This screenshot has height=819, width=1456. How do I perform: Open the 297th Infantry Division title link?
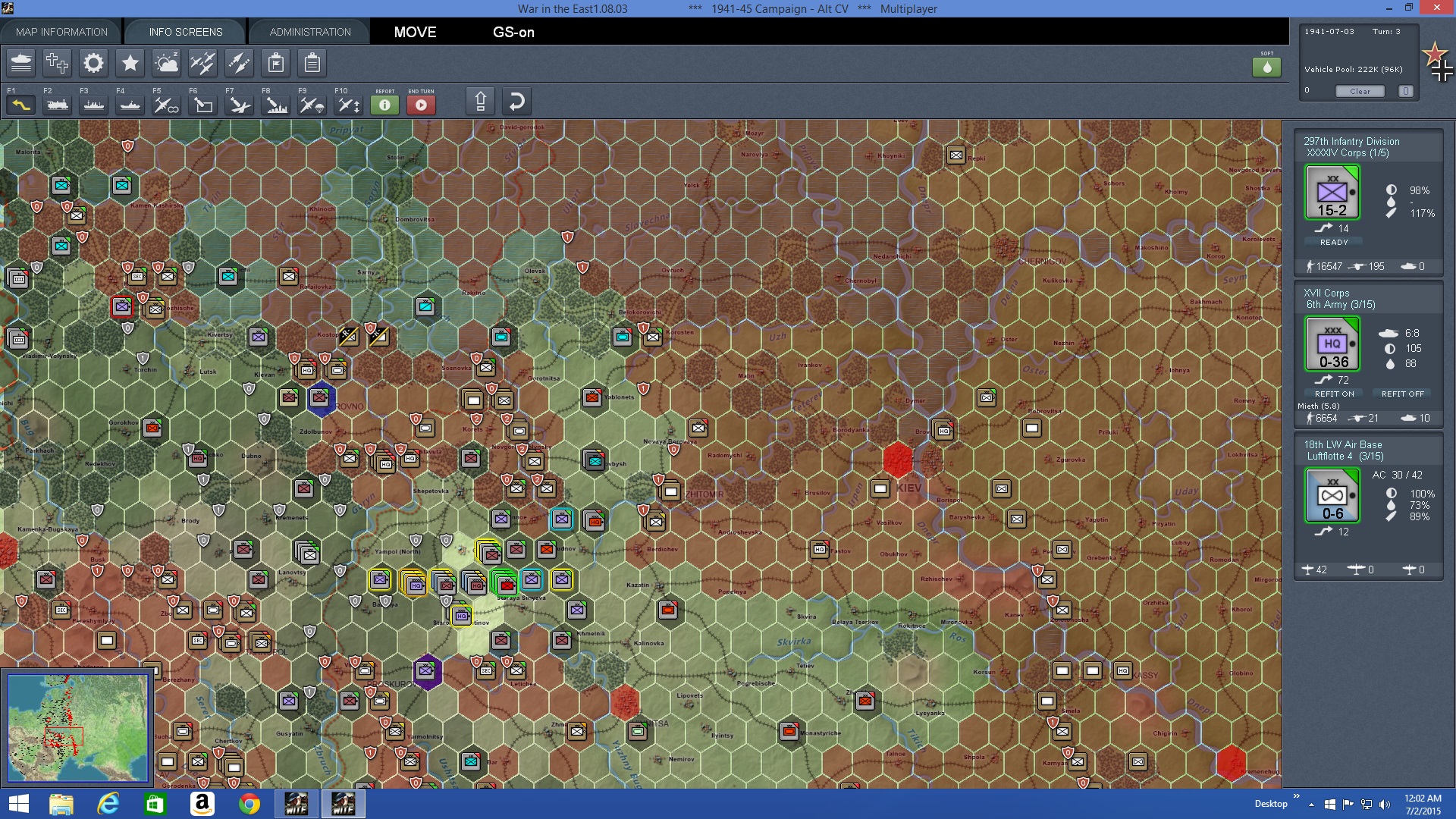point(1351,141)
